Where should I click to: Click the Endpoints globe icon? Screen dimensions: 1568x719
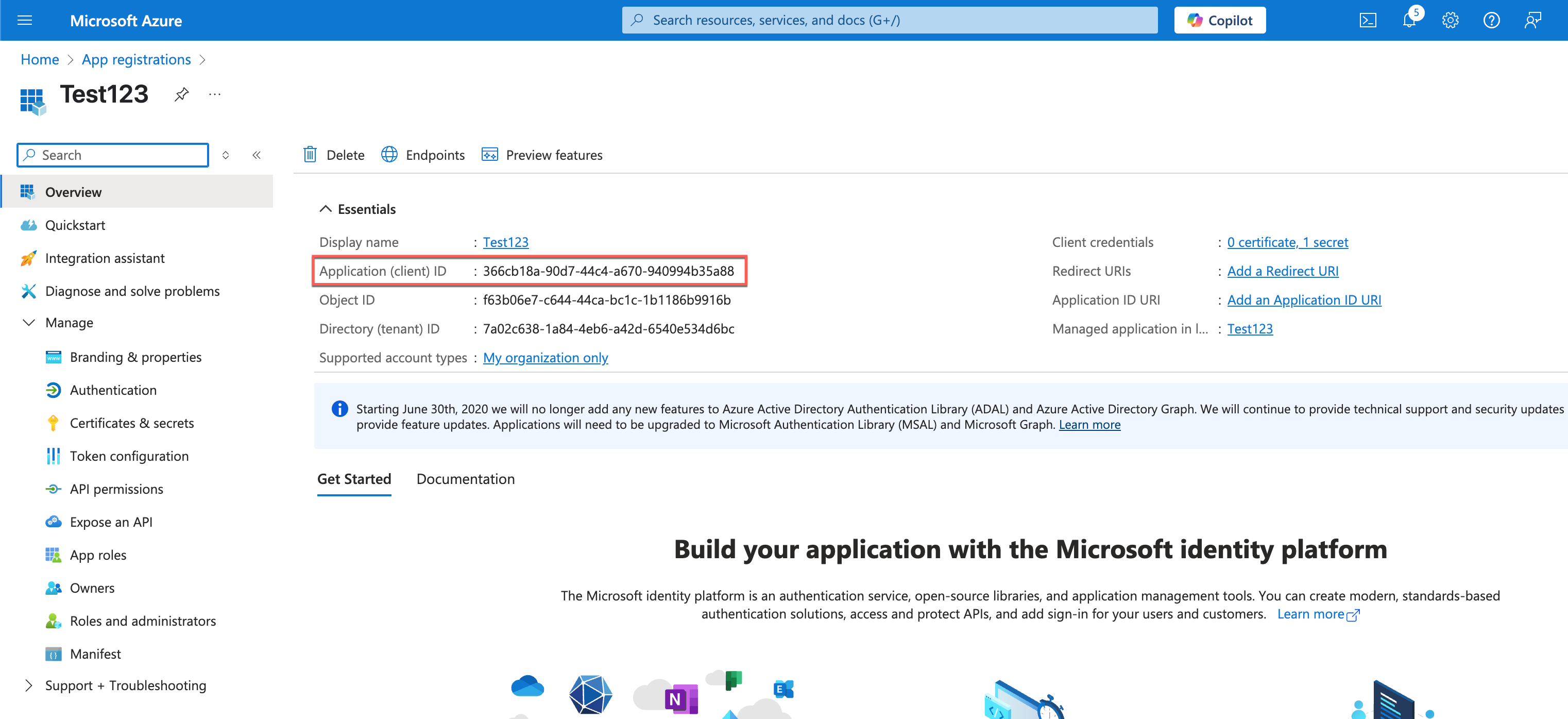(389, 155)
